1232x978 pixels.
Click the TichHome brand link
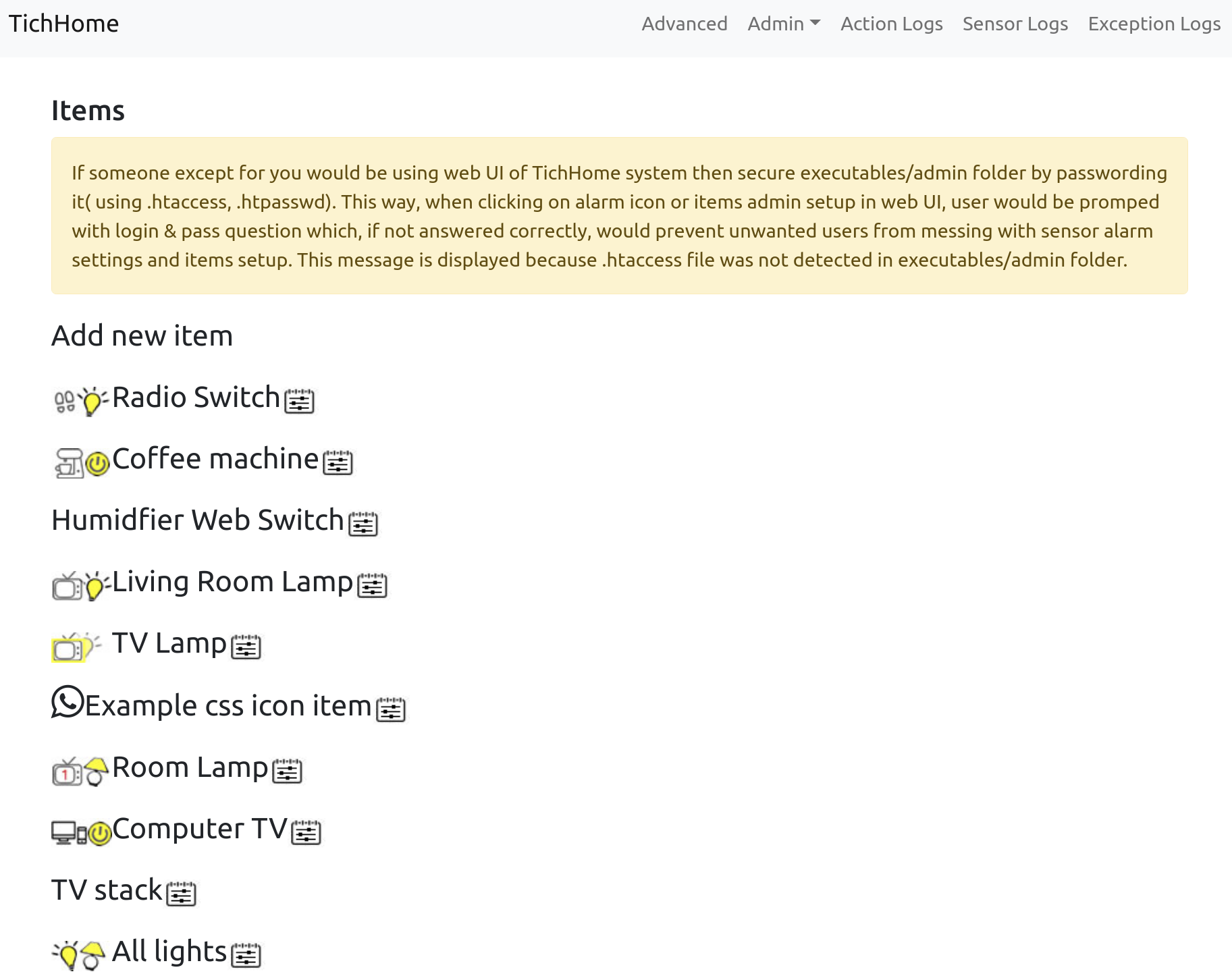[x=64, y=24]
